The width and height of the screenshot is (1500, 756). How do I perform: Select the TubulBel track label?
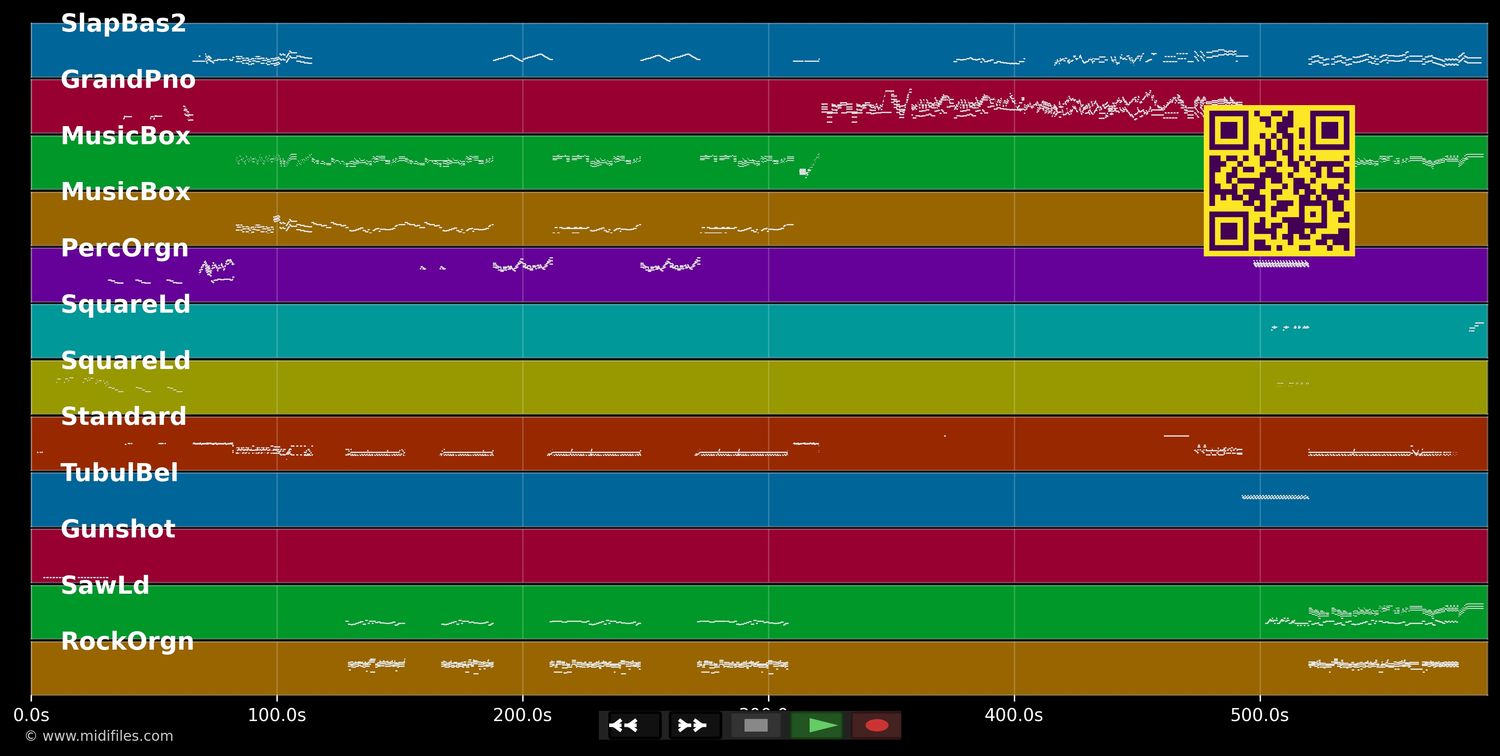pyautogui.click(x=119, y=473)
